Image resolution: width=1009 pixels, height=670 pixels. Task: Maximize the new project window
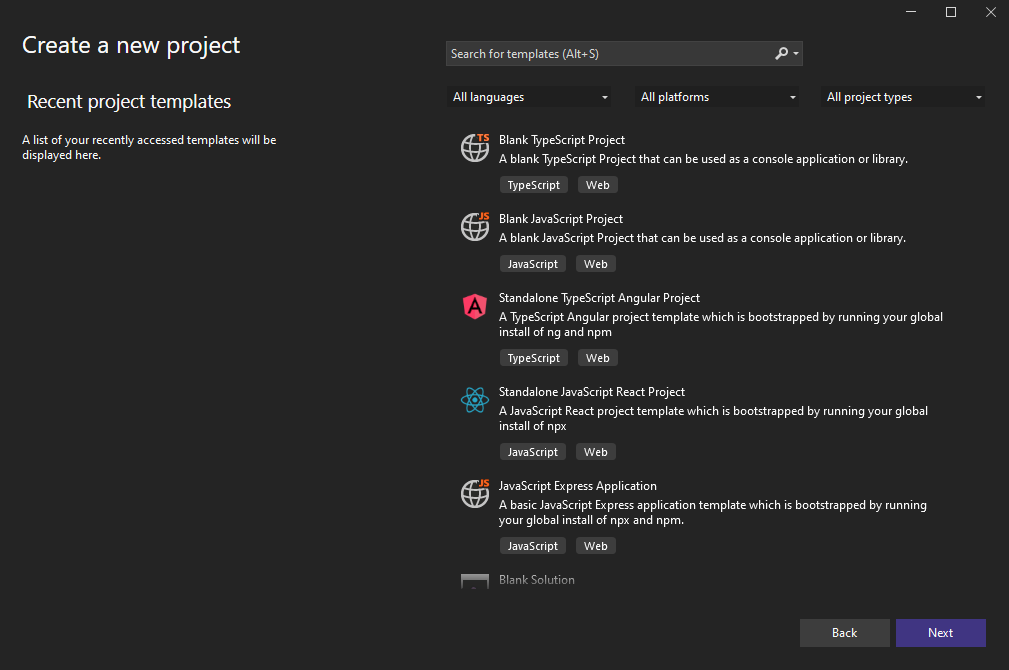[950, 12]
